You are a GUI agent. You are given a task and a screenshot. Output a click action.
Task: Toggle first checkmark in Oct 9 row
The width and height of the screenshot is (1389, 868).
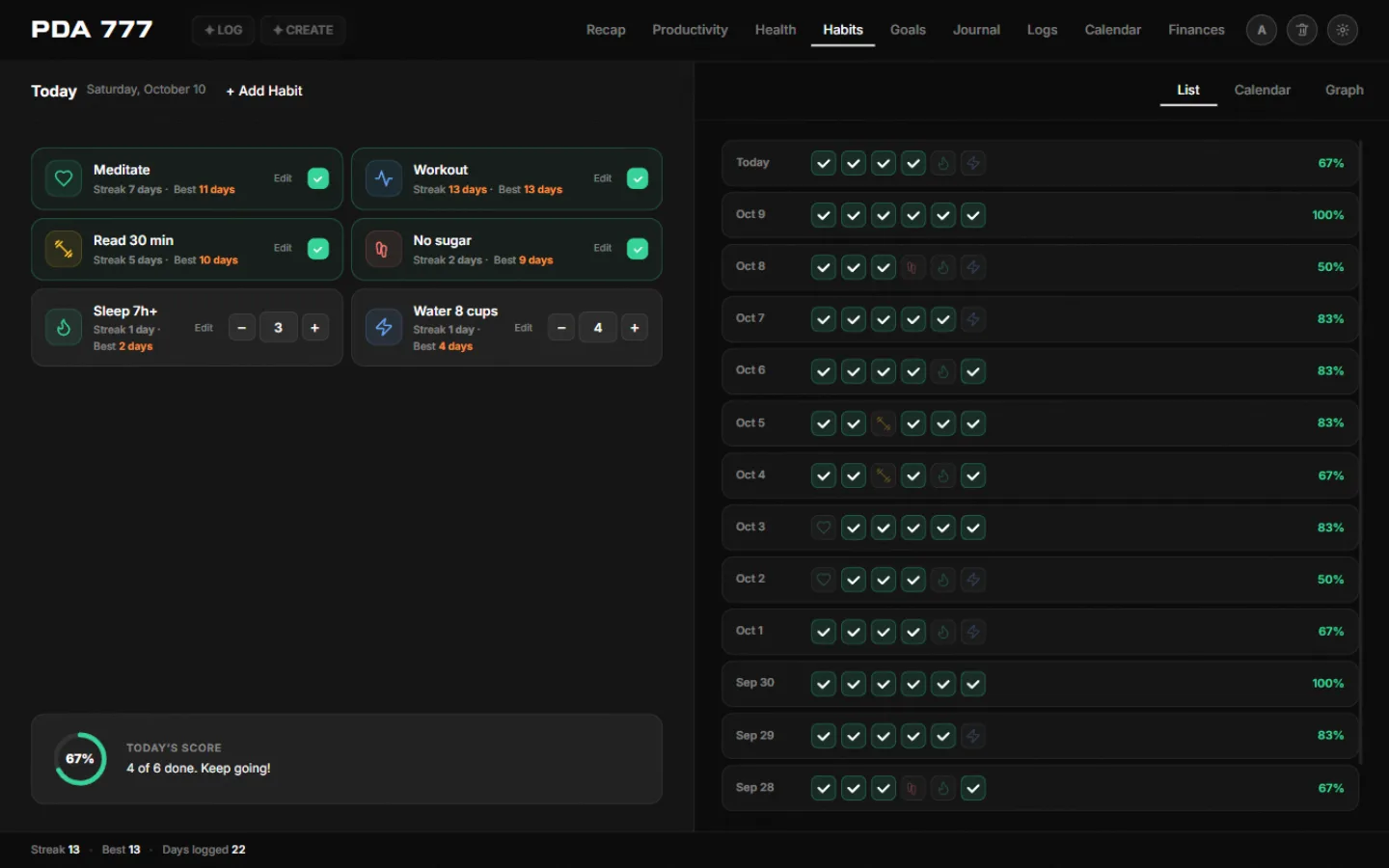824,215
